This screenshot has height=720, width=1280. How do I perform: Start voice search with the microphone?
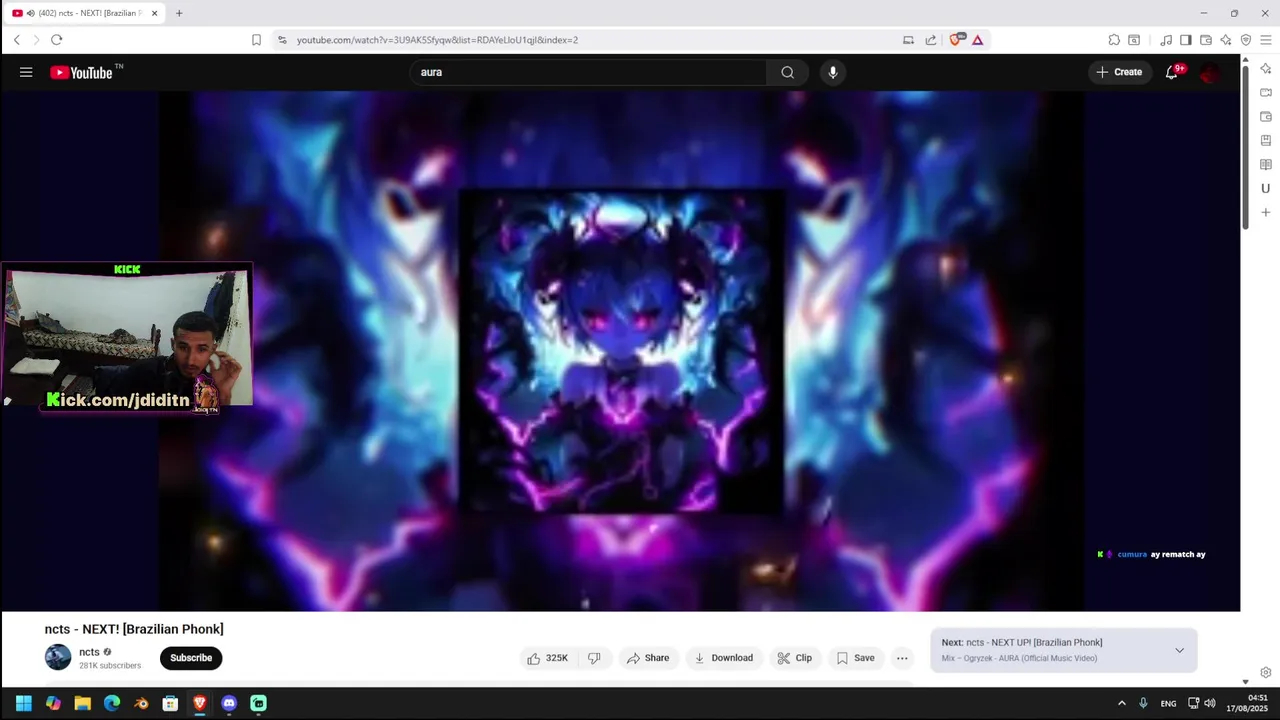(833, 72)
